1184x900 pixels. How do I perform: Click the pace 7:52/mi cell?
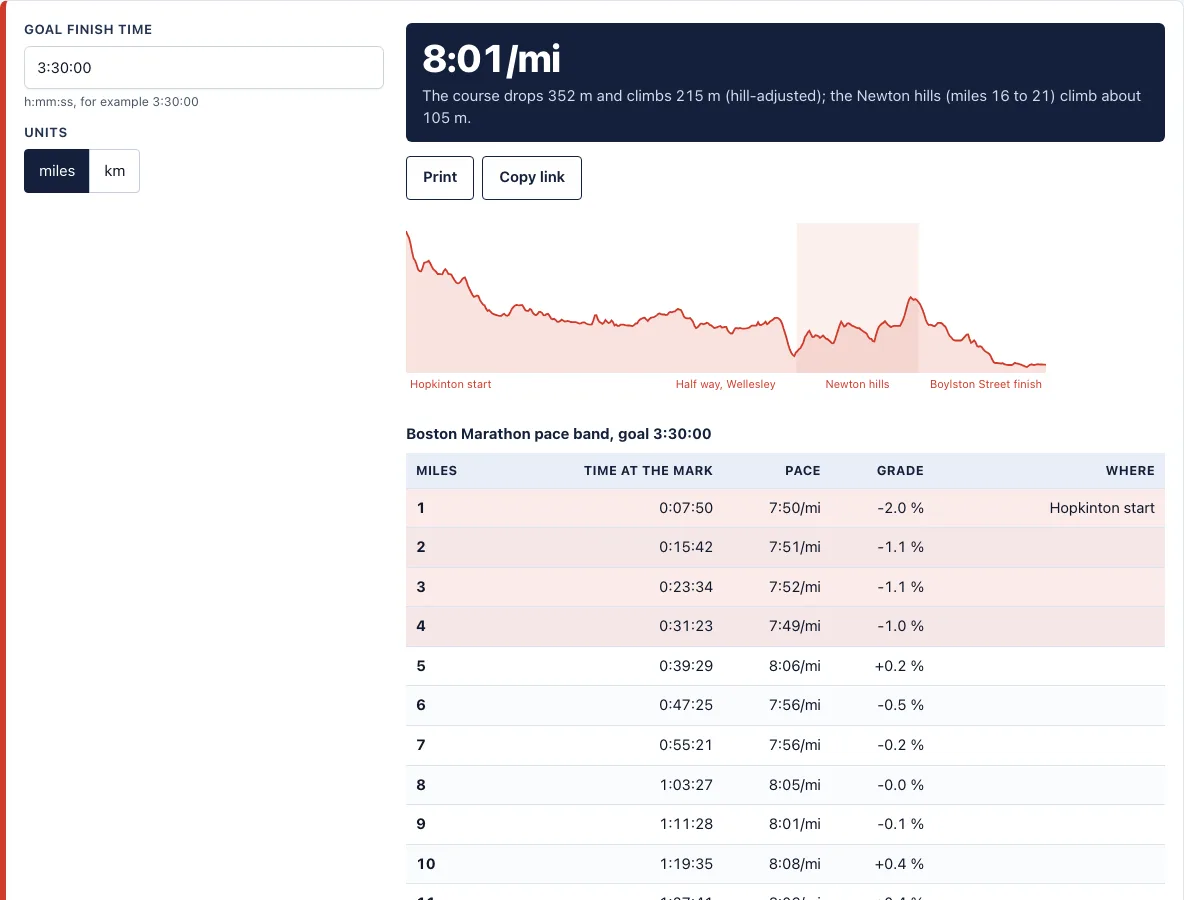794,587
